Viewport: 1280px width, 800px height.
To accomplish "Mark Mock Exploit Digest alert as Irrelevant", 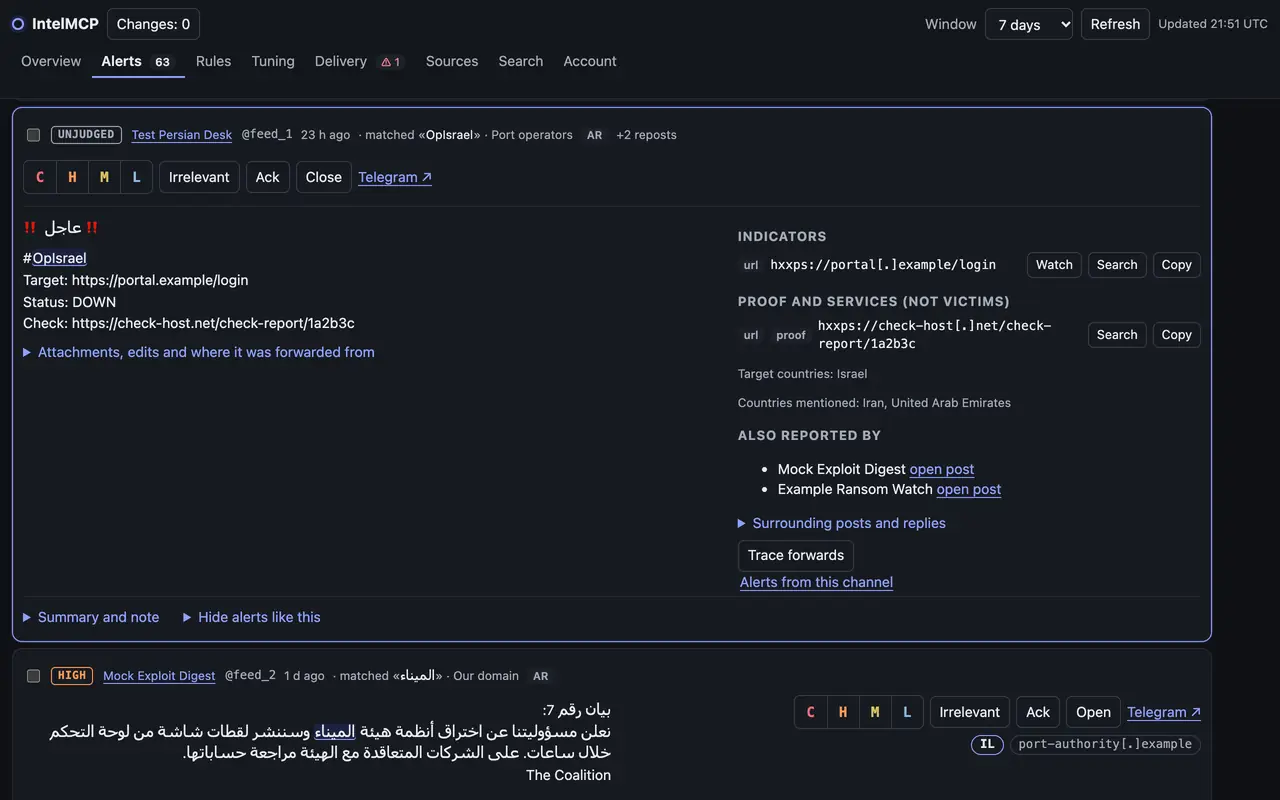I will pyautogui.click(x=969, y=712).
